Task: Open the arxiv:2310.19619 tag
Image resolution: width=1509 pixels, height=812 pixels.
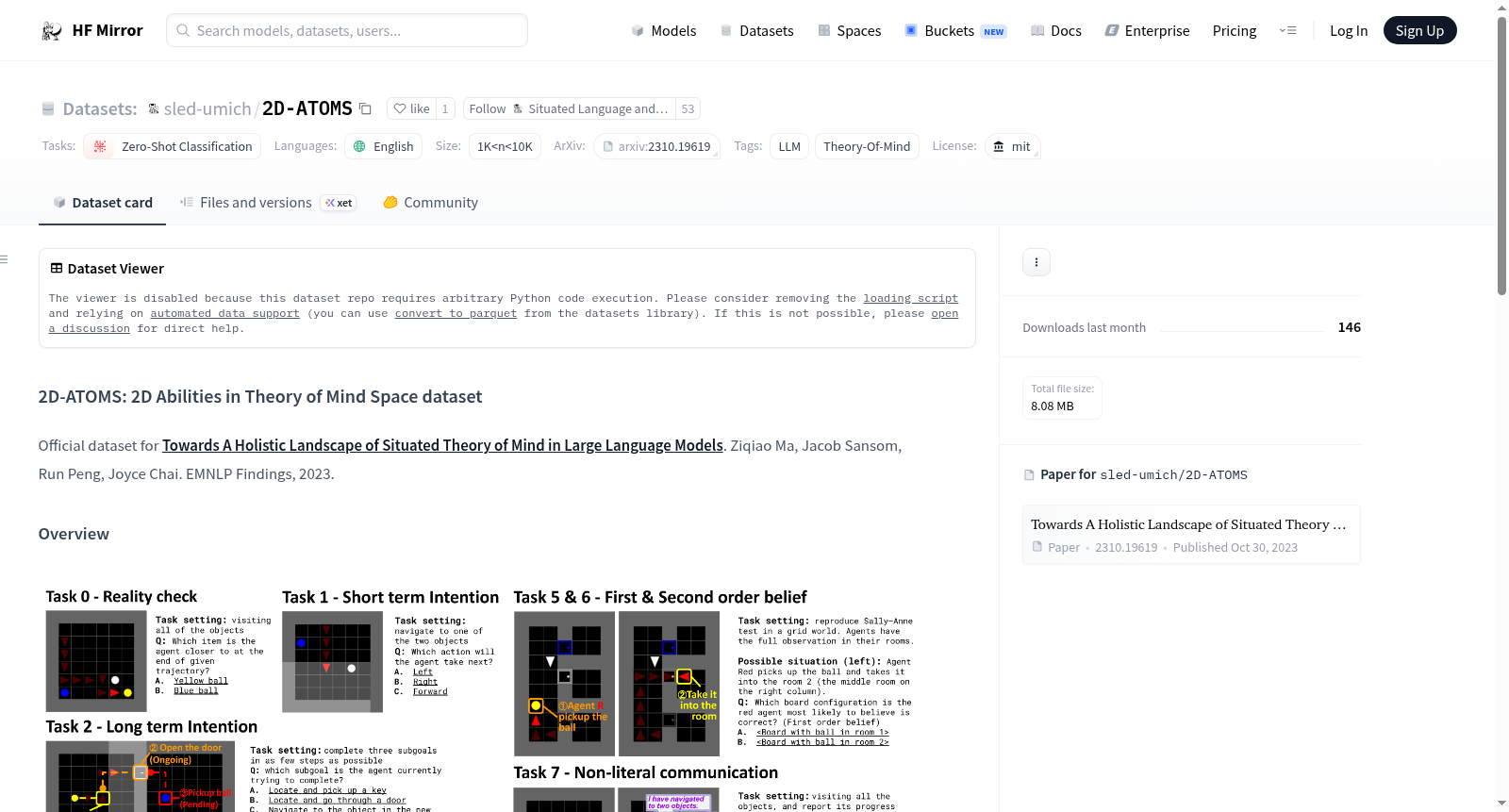Action: point(656,146)
